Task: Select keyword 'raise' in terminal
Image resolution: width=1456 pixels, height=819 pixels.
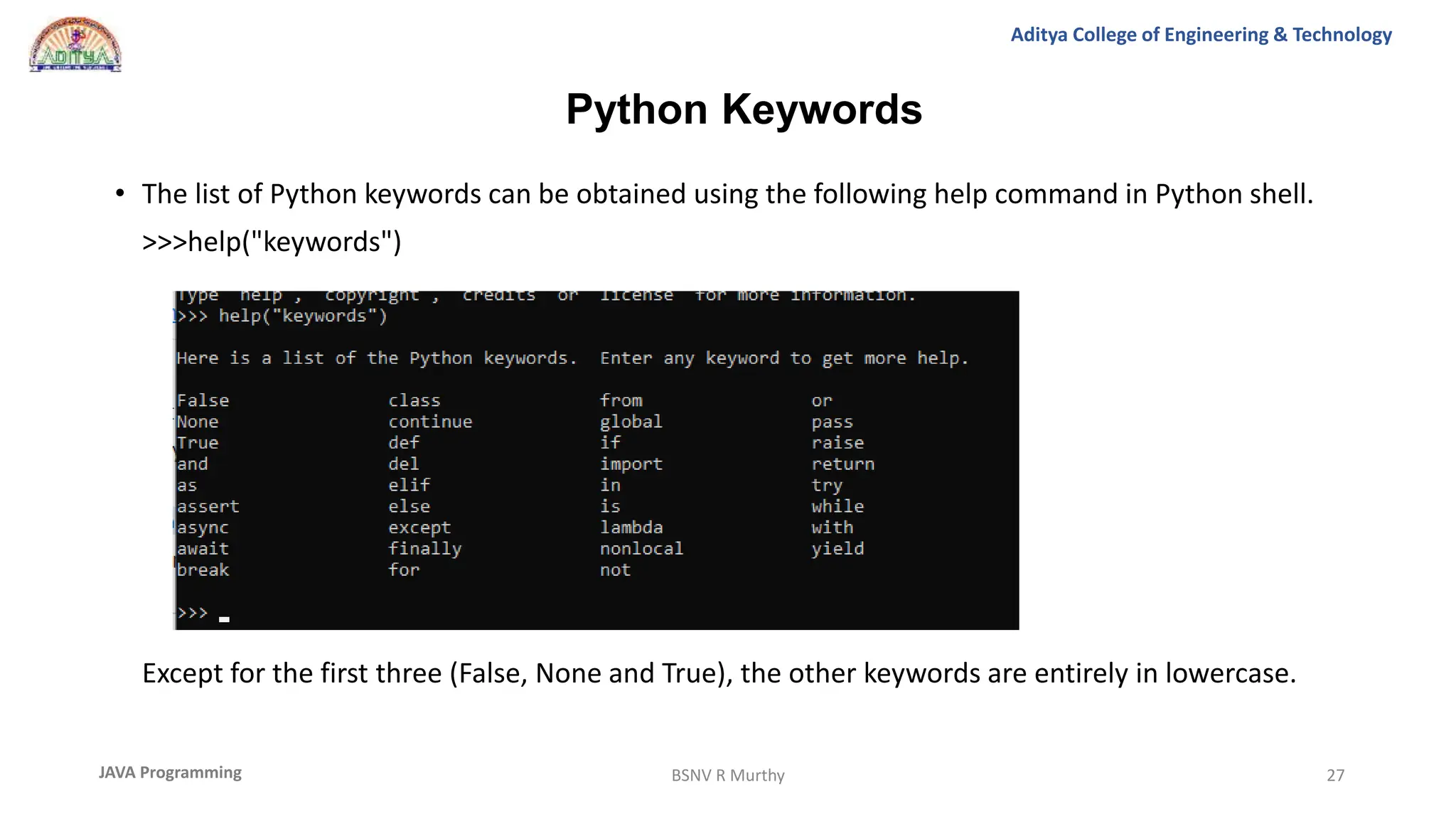Action: (838, 443)
